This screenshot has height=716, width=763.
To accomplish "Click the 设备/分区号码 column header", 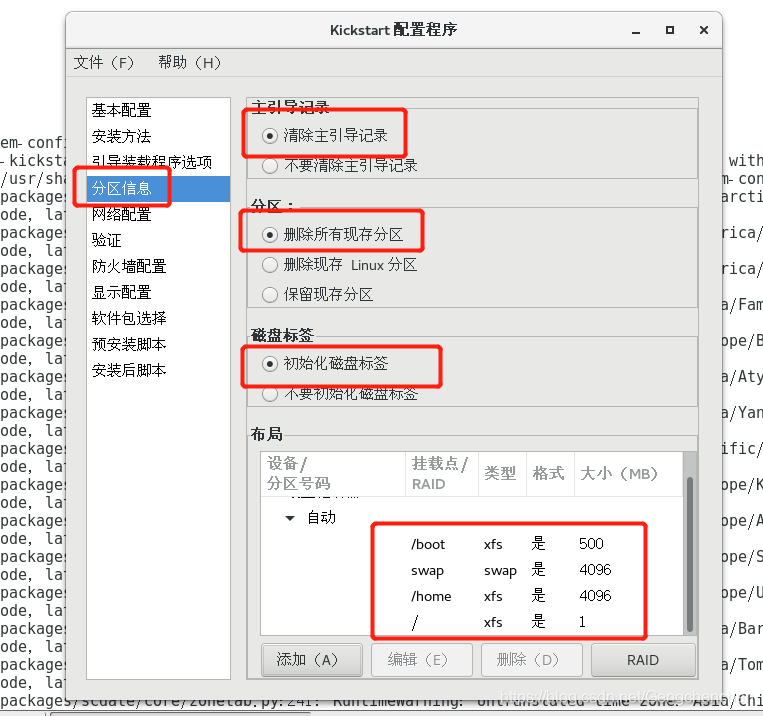I will coord(333,474).
